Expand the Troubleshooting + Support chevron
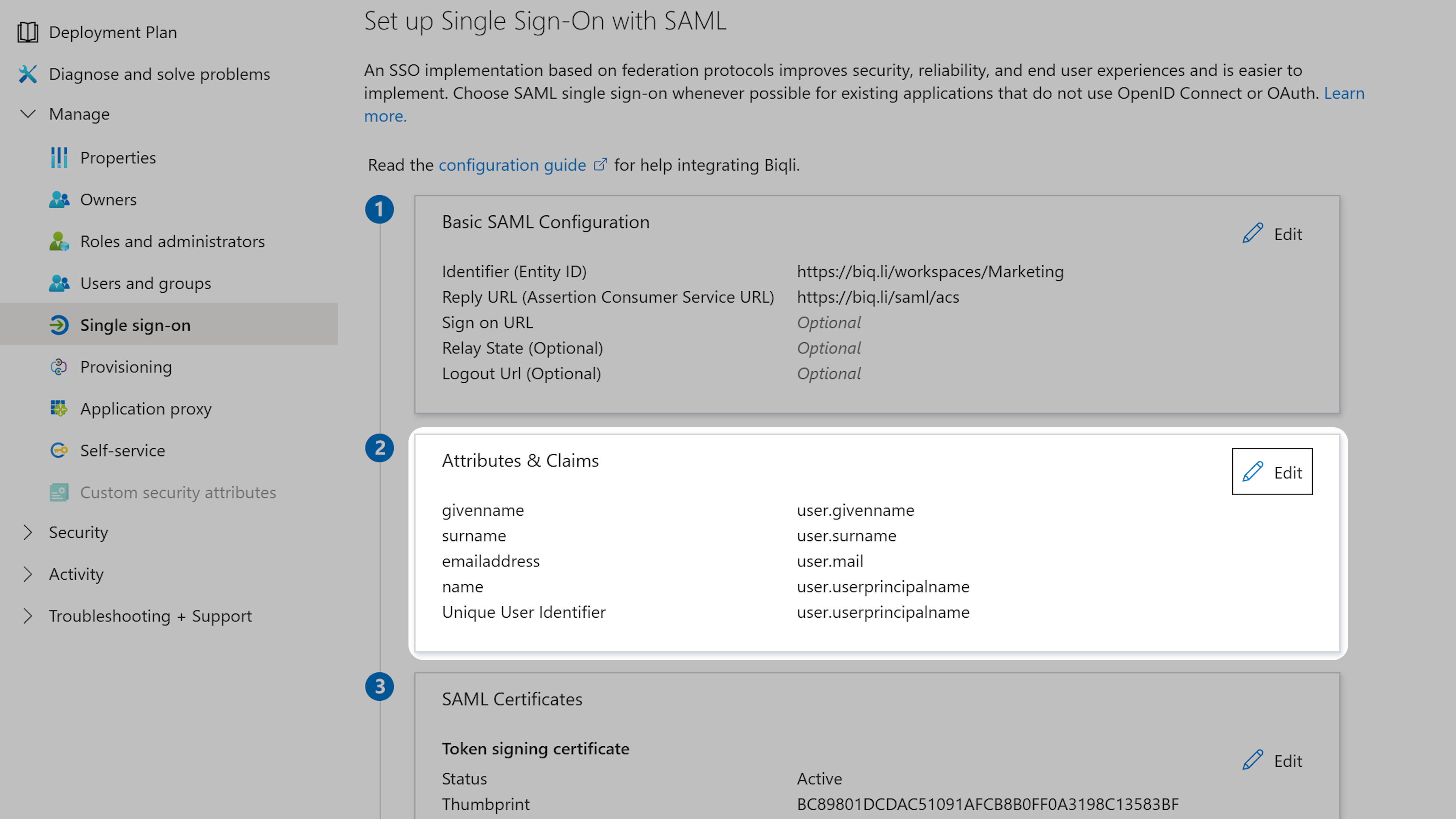 pos(28,616)
